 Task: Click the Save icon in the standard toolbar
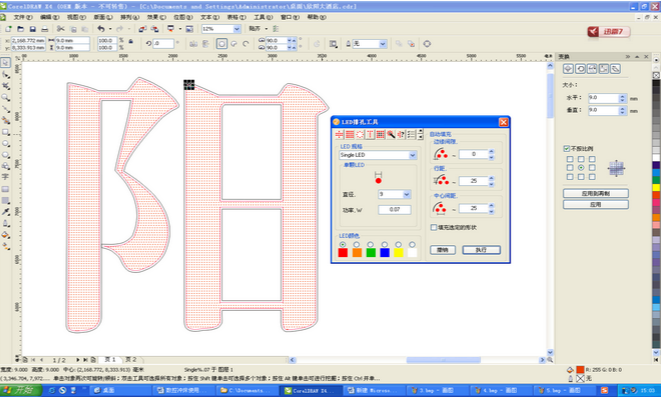click(x=32, y=29)
